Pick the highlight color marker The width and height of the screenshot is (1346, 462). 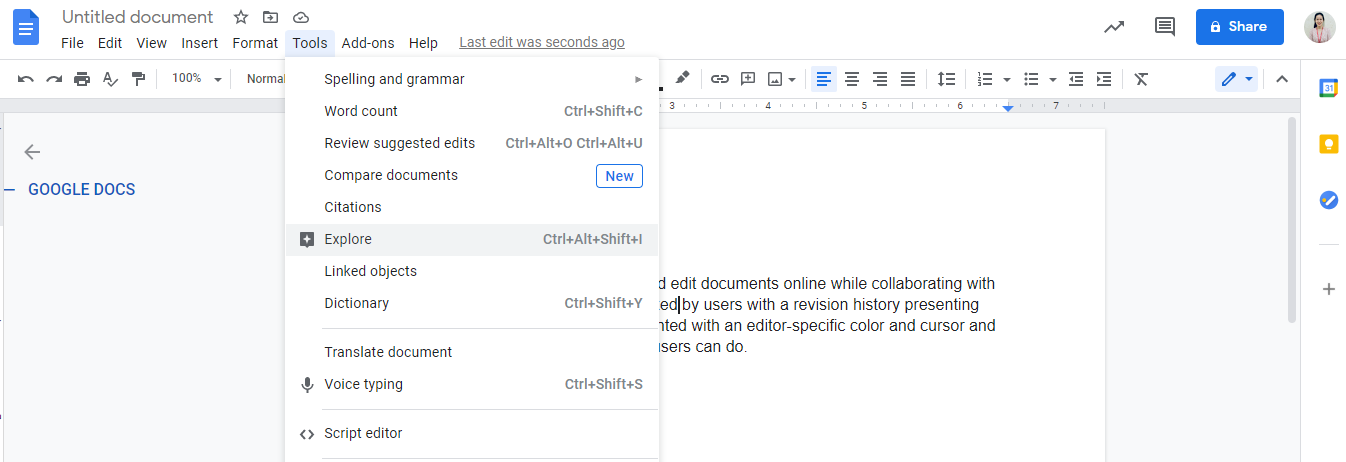(683, 77)
